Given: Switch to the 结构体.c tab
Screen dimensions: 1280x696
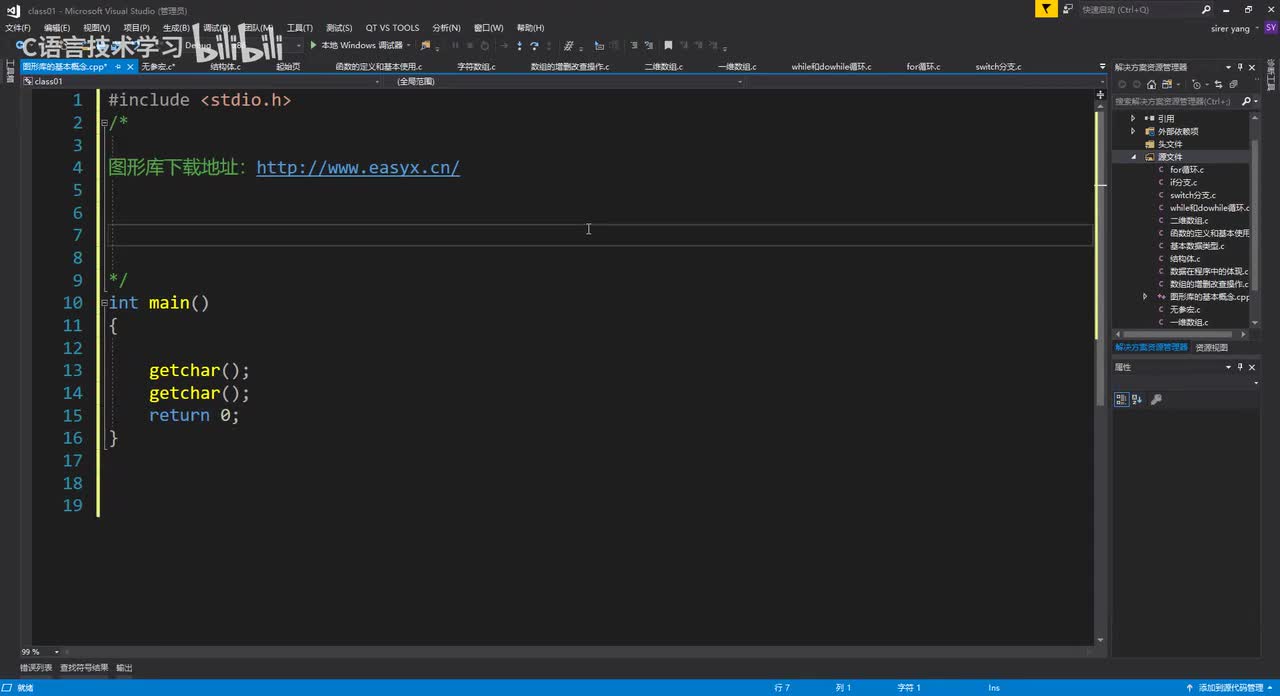Looking at the screenshot, I should 225,66.
